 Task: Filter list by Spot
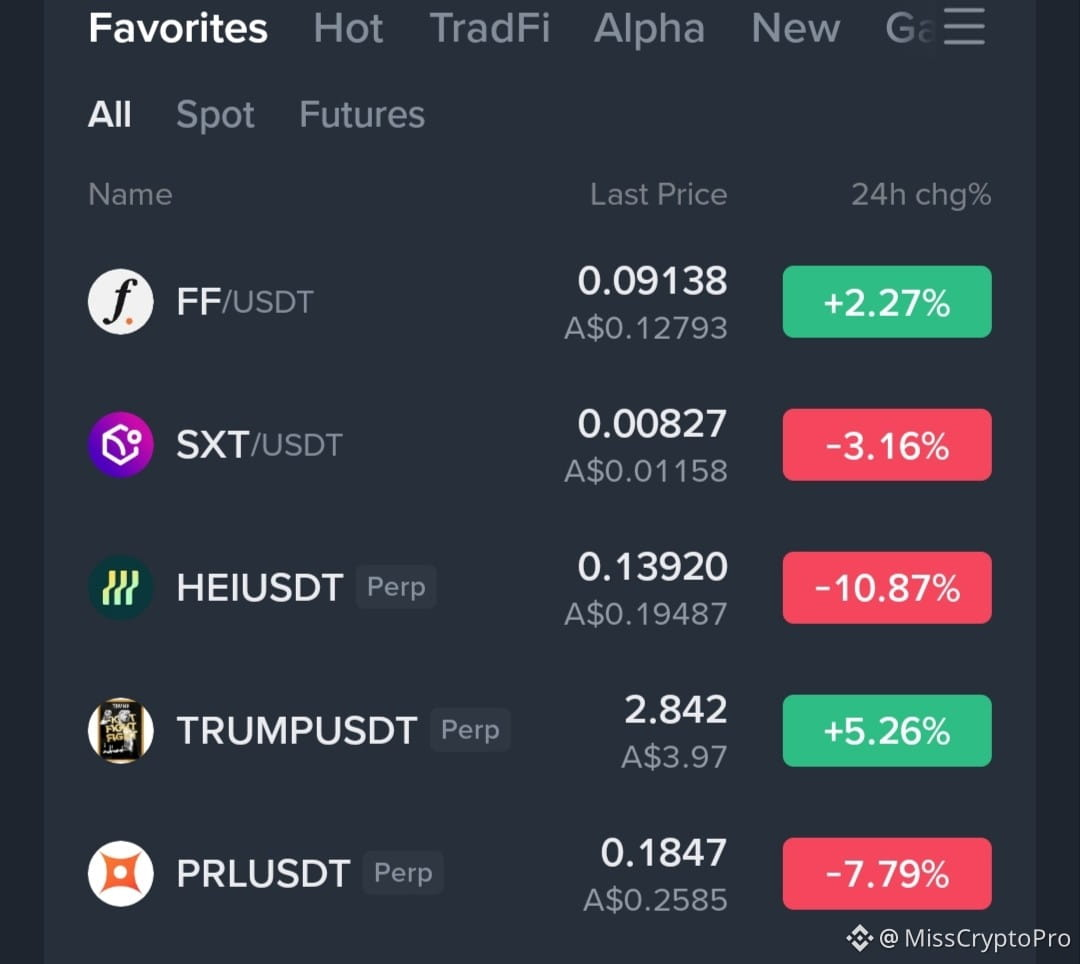tap(215, 115)
